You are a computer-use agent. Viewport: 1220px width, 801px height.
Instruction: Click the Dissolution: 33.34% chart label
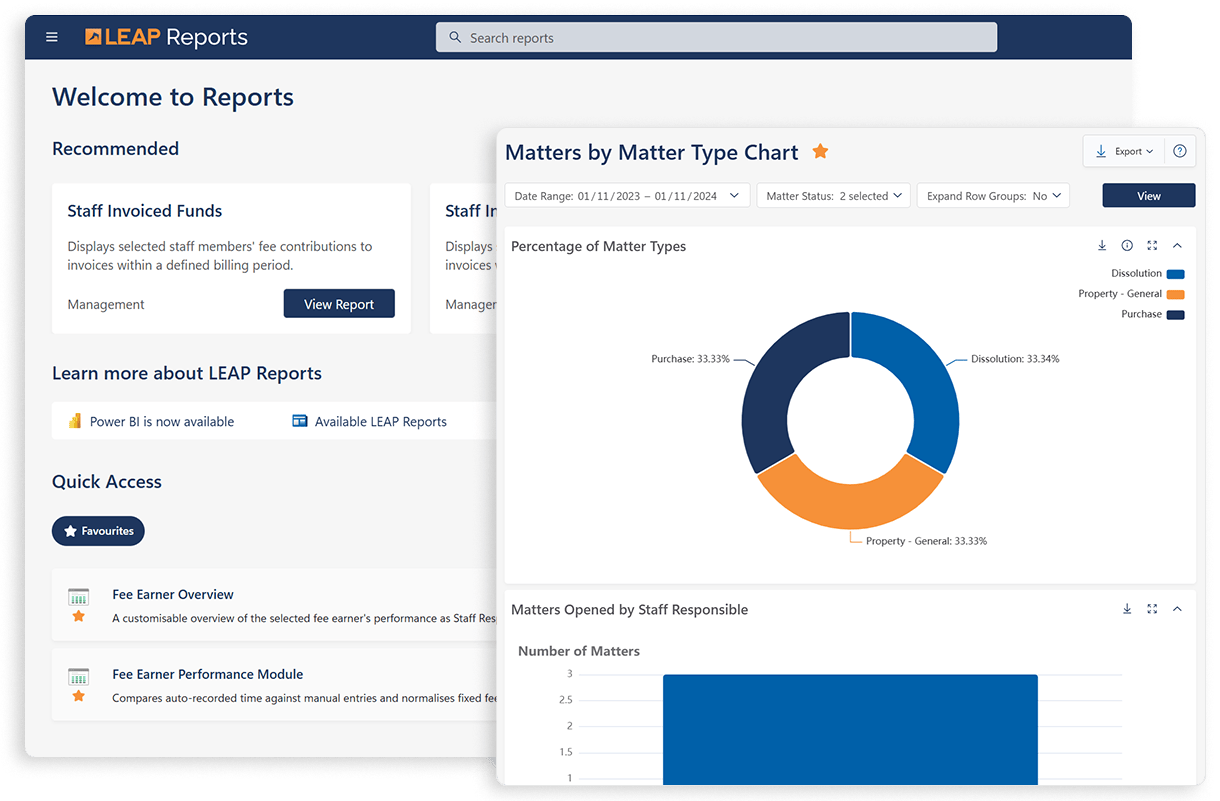click(1015, 359)
